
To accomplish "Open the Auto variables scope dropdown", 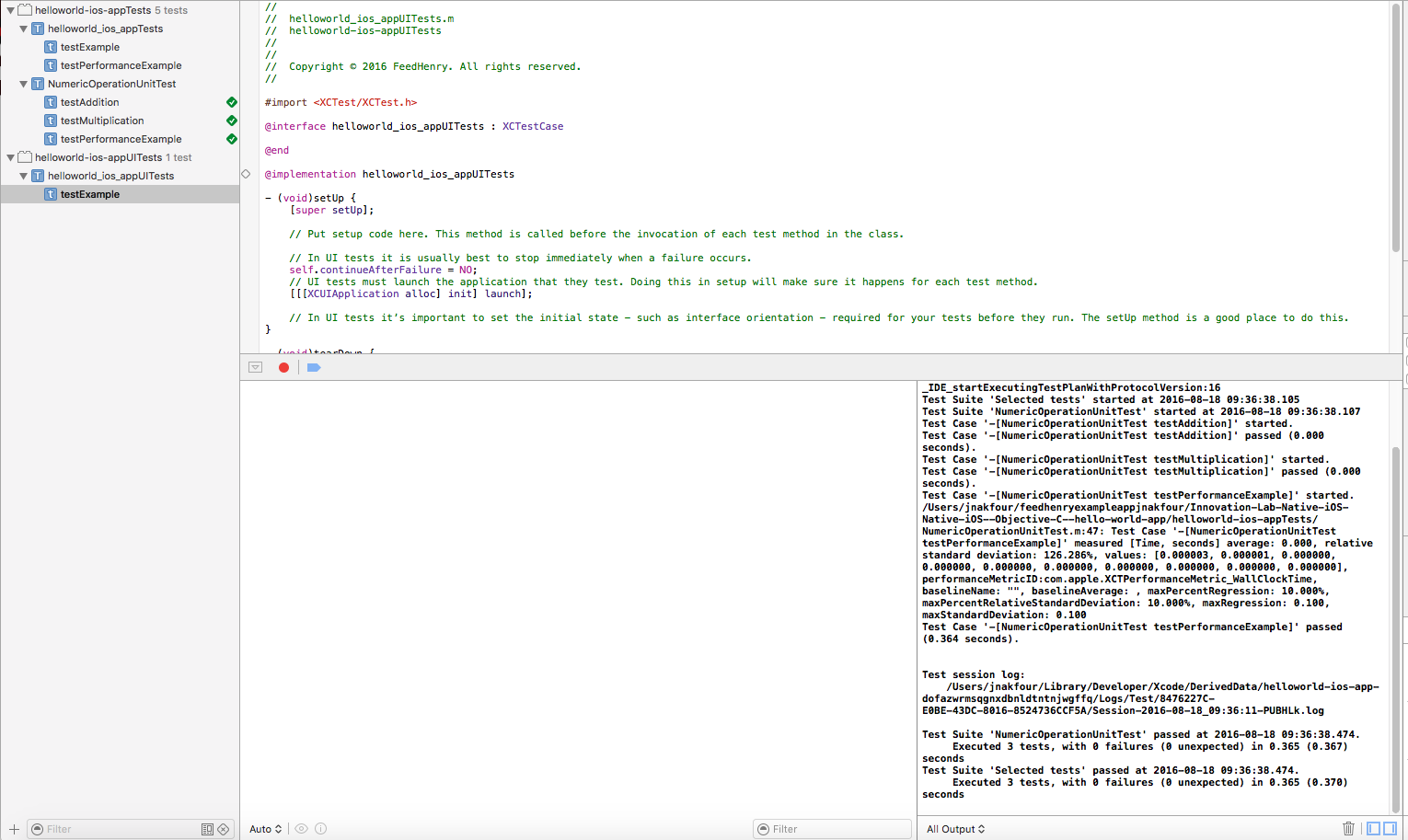I will click(266, 829).
